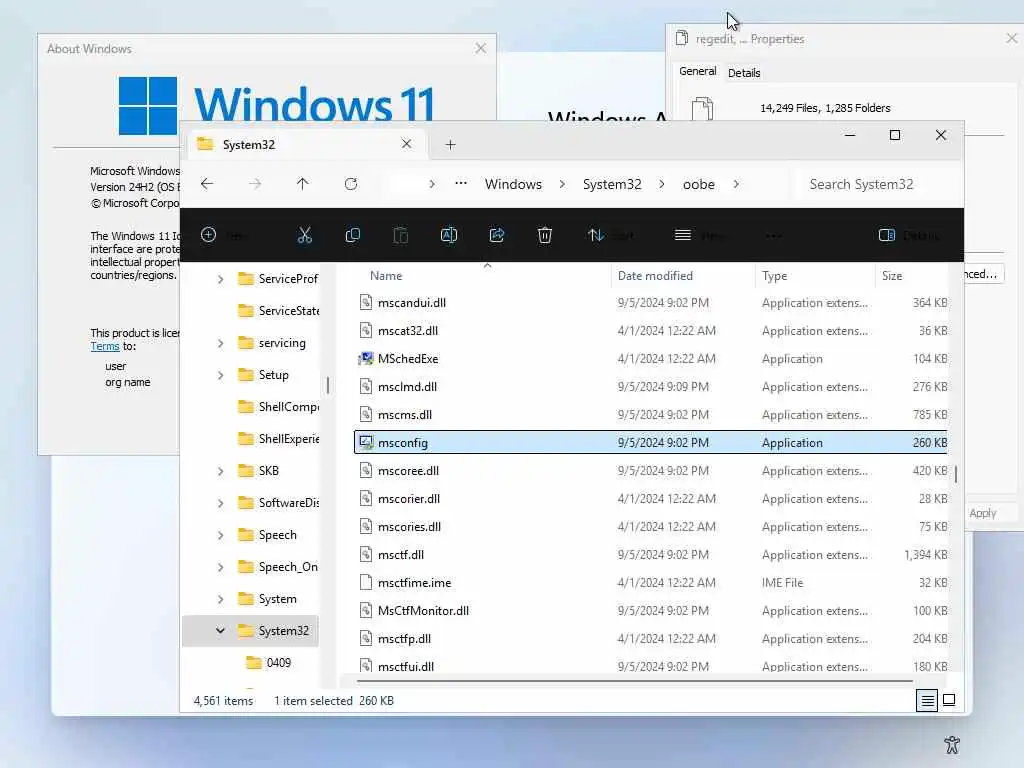Close the System32 tab

coord(406,144)
